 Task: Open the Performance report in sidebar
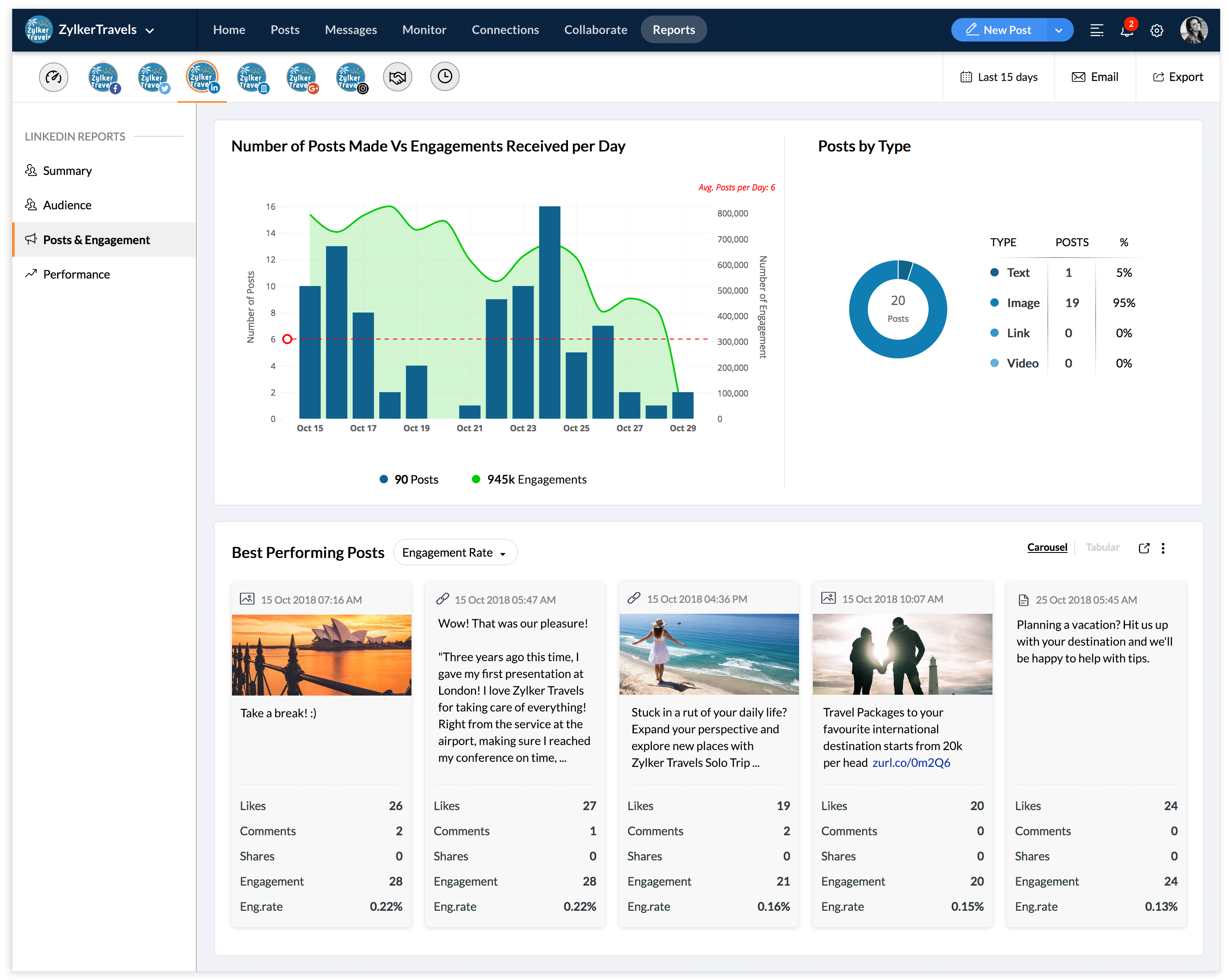(x=76, y=274)
